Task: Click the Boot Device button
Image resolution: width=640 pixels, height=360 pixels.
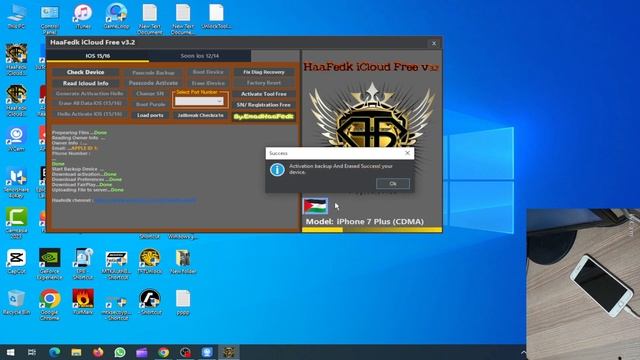Action: (x=208, y=72)
